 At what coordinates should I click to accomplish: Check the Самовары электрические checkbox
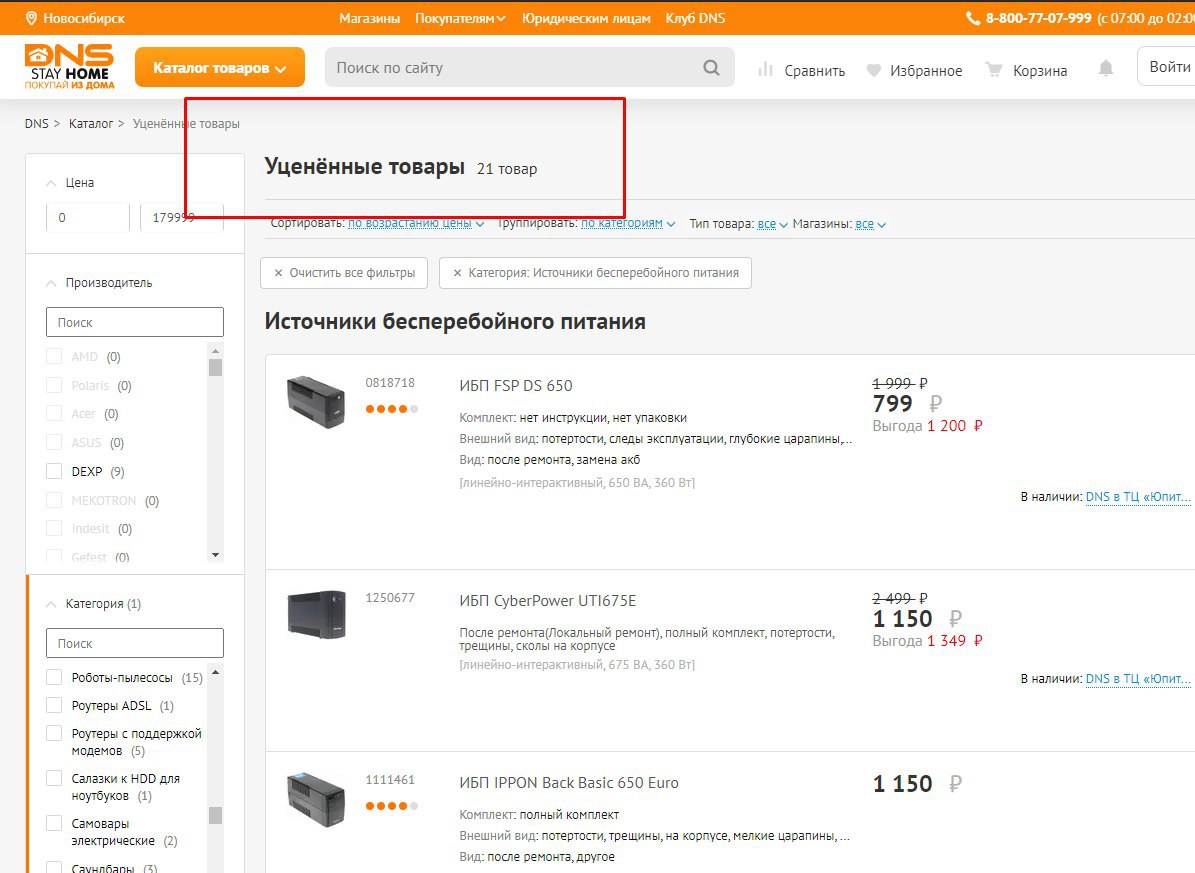click(54, 823)
